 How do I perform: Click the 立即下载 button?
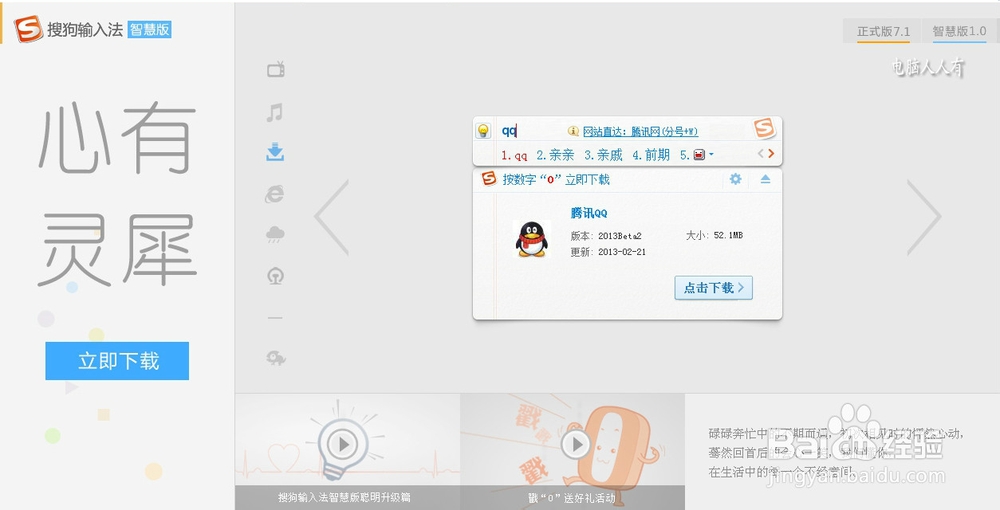click(117, 361)
